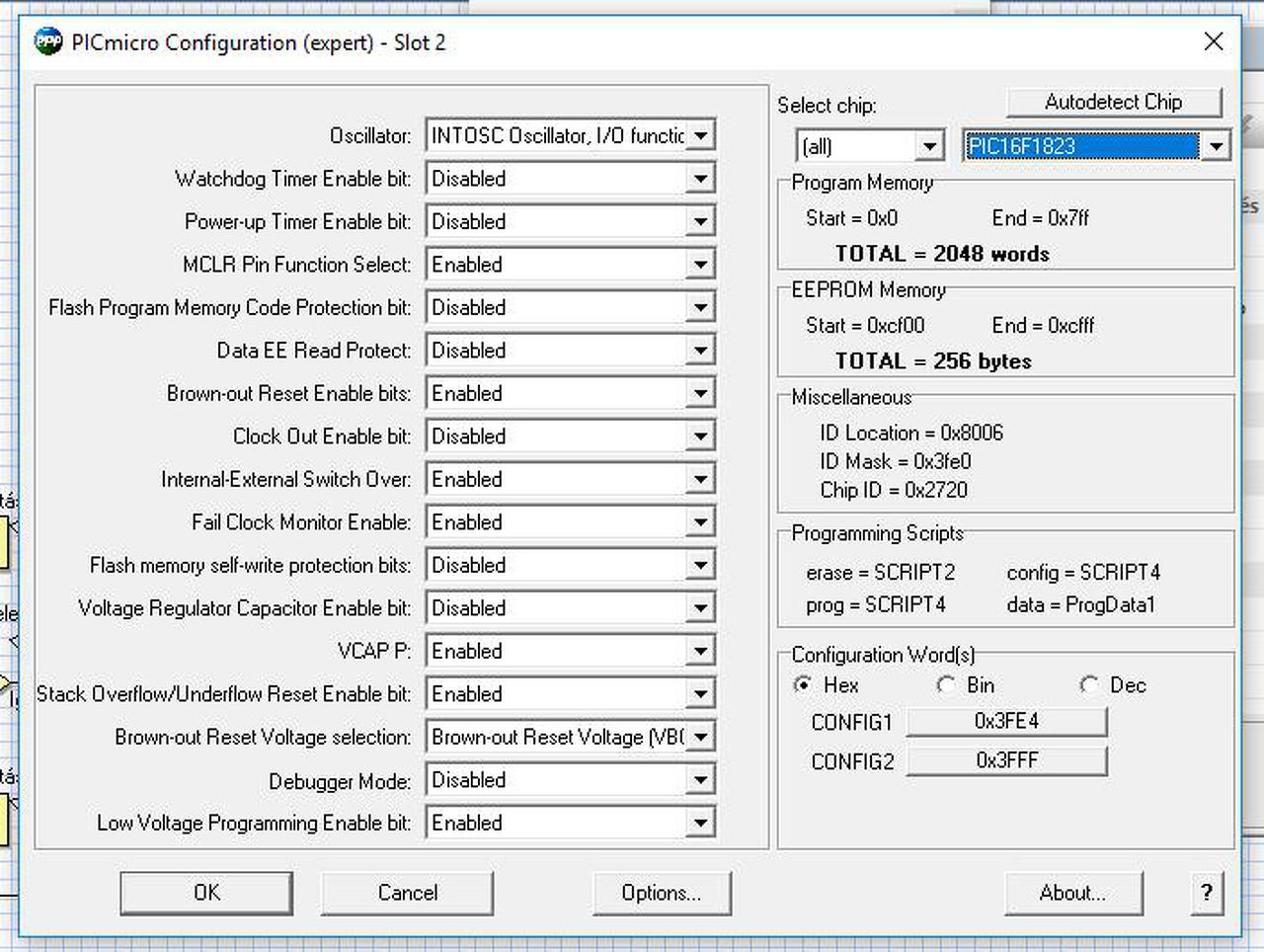The image size is (1264, 952).
Task: Click the 'prog = SCRIPT4' text
Action: (876, 604)
